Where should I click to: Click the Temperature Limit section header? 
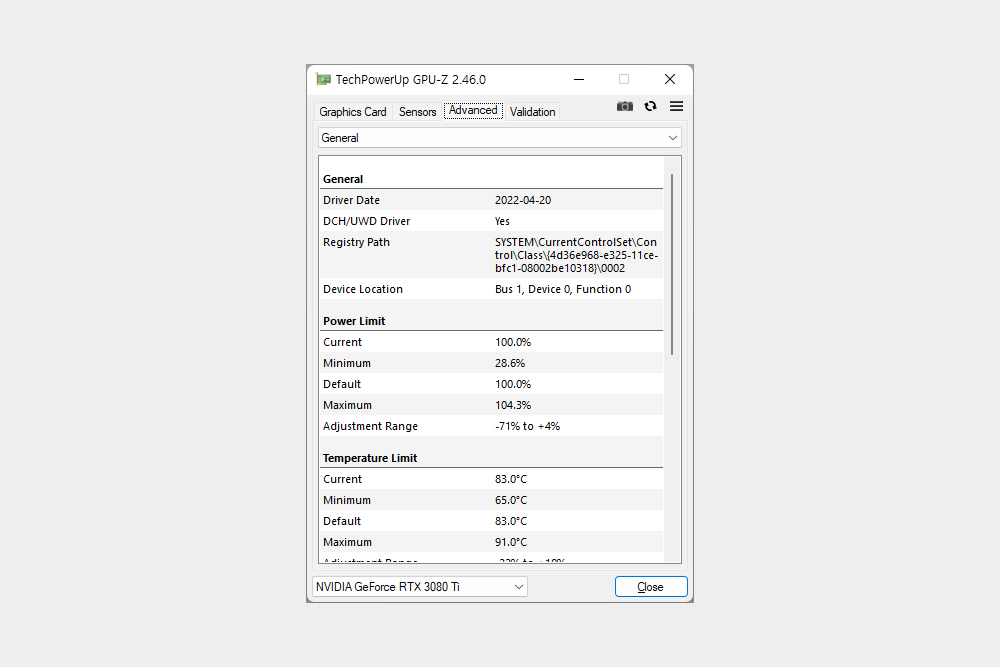[370, 458]
